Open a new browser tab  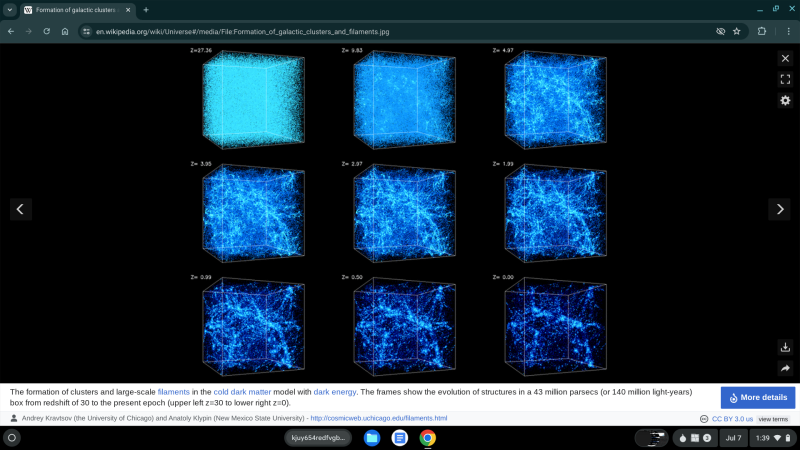tap(146, 10)
